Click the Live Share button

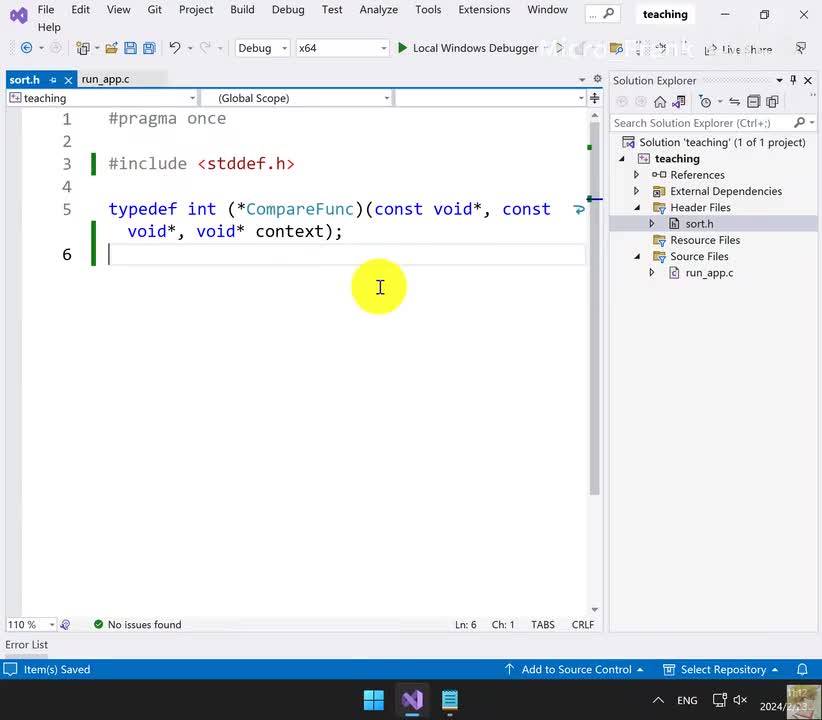[x=738, y=49]
